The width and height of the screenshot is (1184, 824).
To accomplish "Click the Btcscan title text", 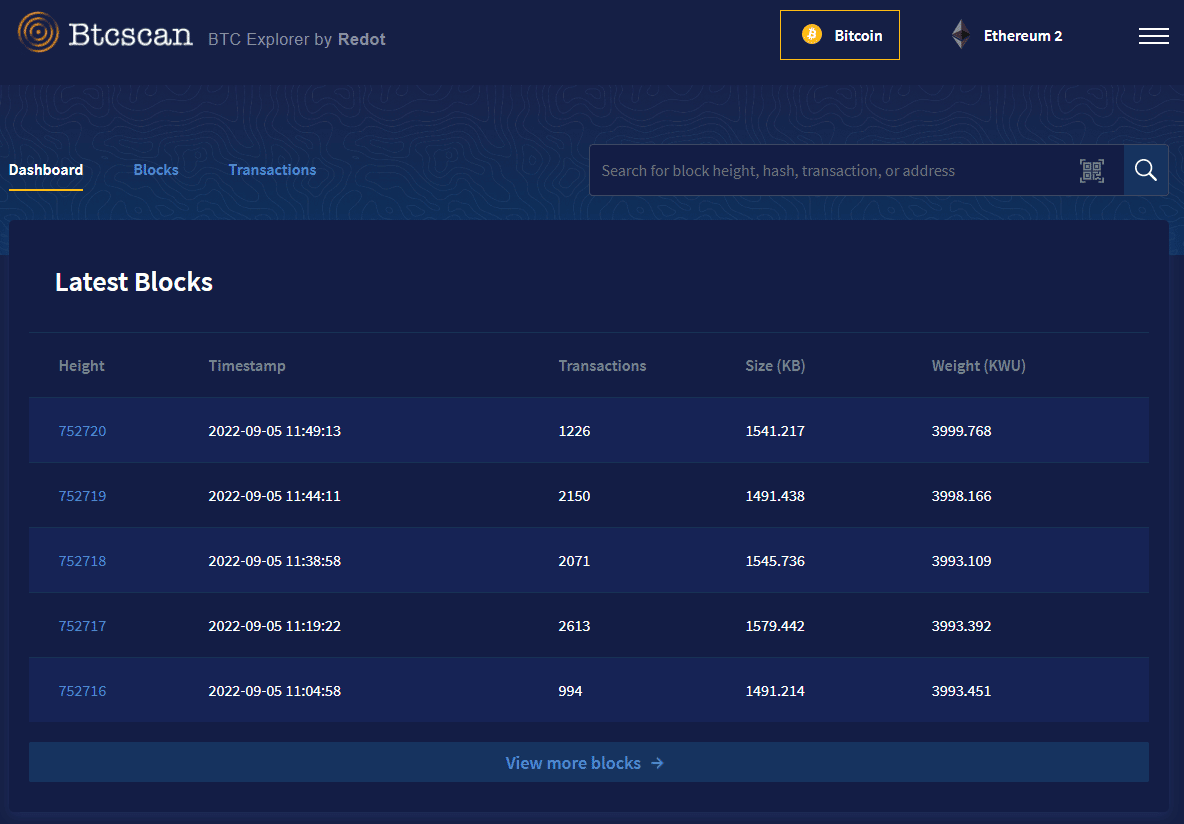I will point(130,35).
